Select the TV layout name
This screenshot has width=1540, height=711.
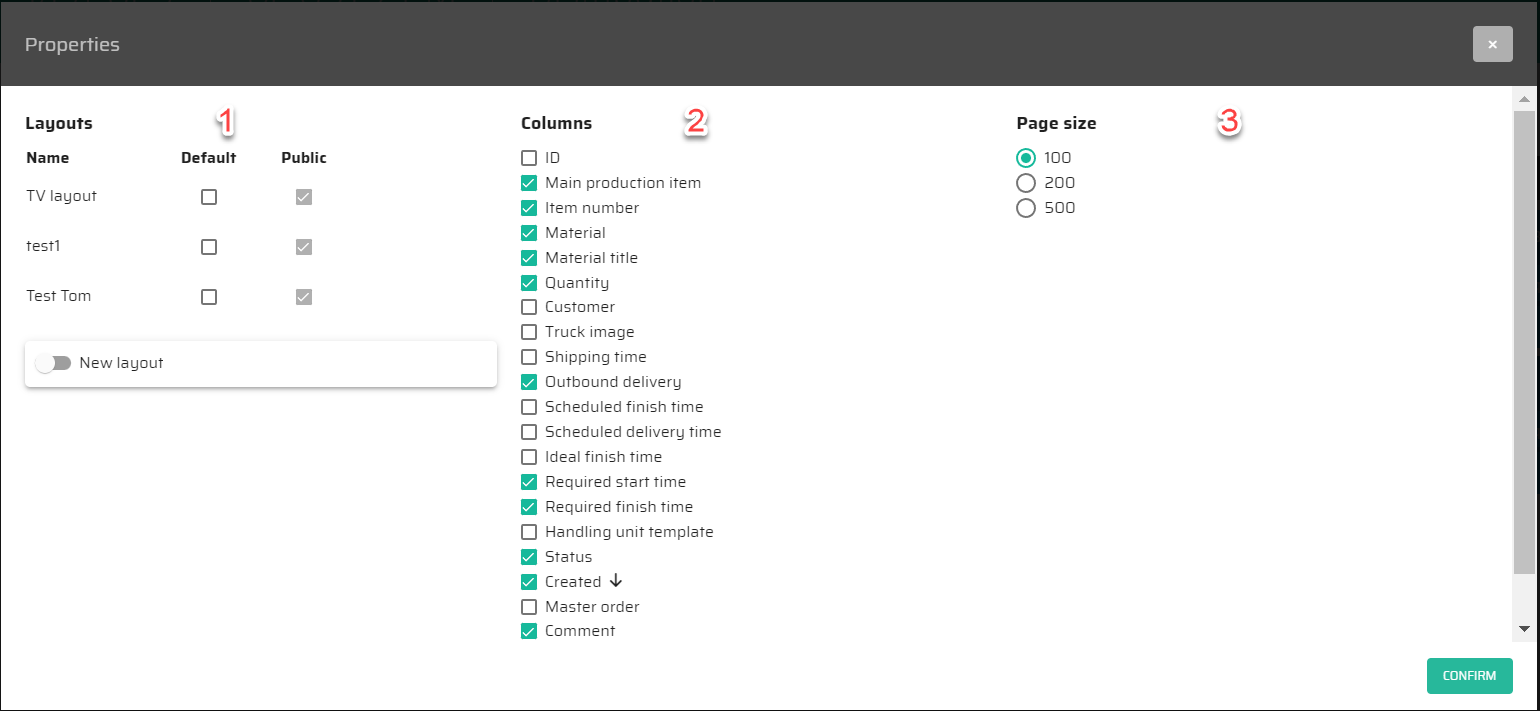[61, 196]
